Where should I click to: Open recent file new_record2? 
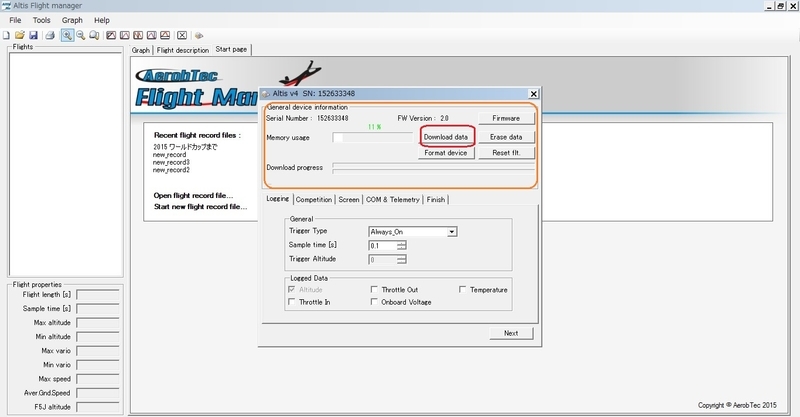171,170
